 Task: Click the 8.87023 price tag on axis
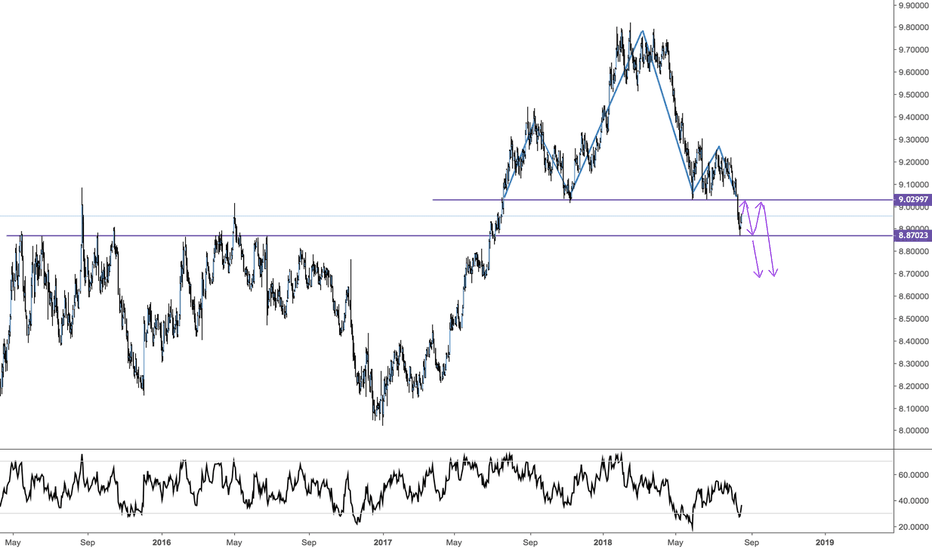coord(912,235)
